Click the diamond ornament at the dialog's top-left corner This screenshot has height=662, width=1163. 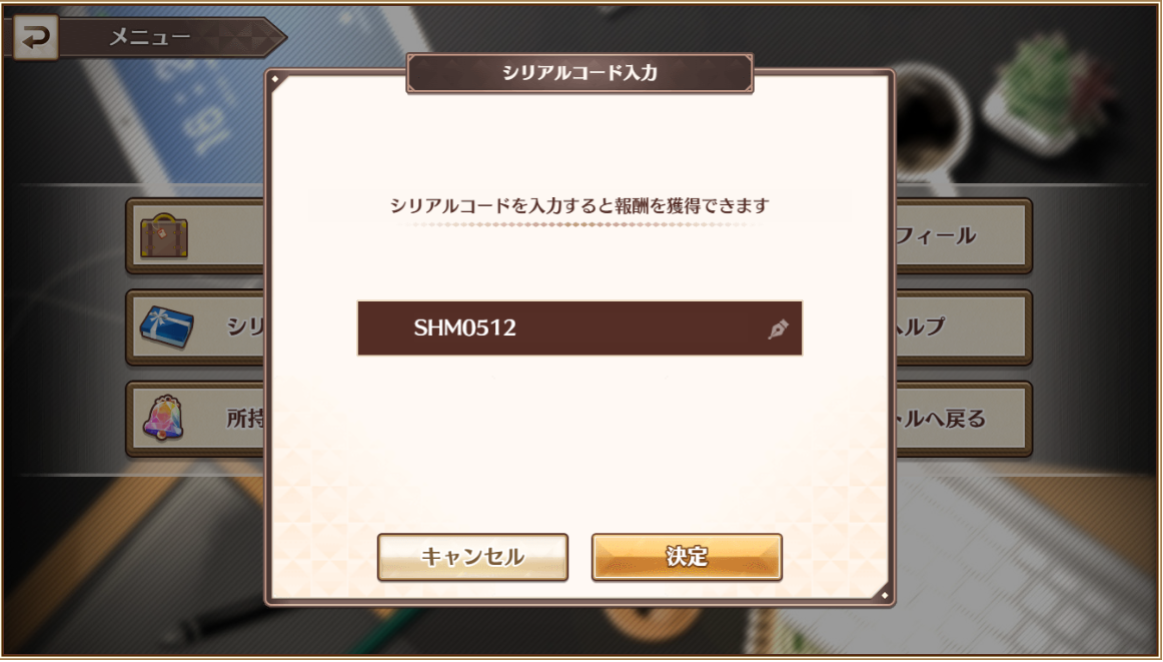pyautogui.click(x=275, y=79)
